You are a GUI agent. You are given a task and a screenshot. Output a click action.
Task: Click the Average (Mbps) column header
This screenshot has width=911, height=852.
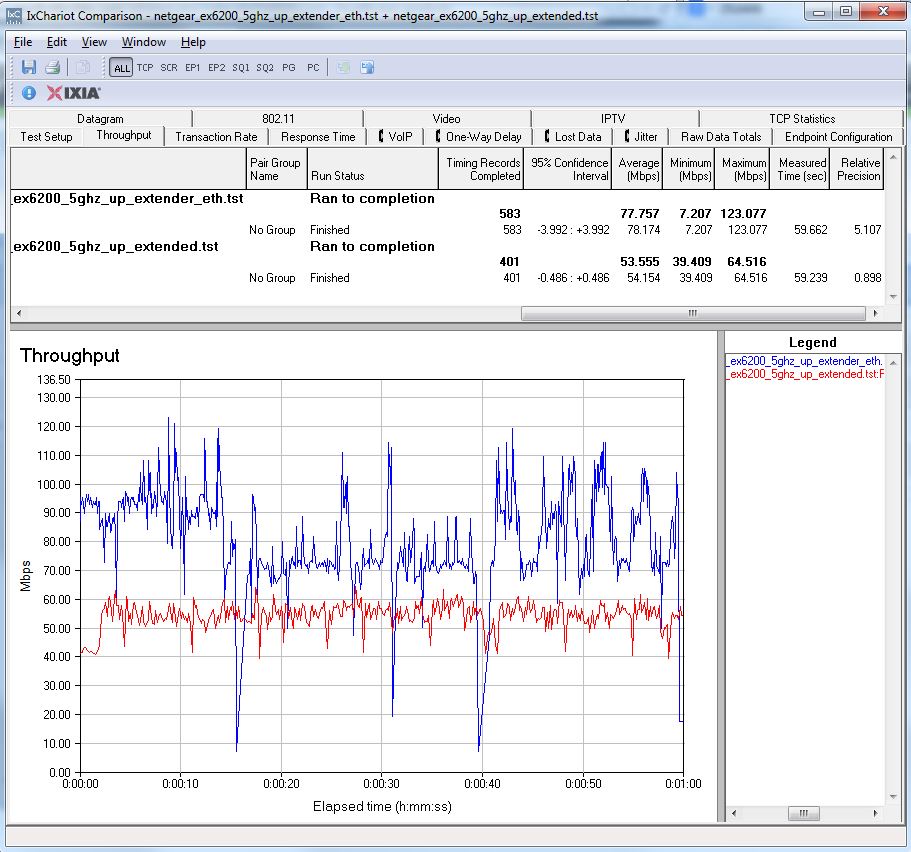click(637, 169)
